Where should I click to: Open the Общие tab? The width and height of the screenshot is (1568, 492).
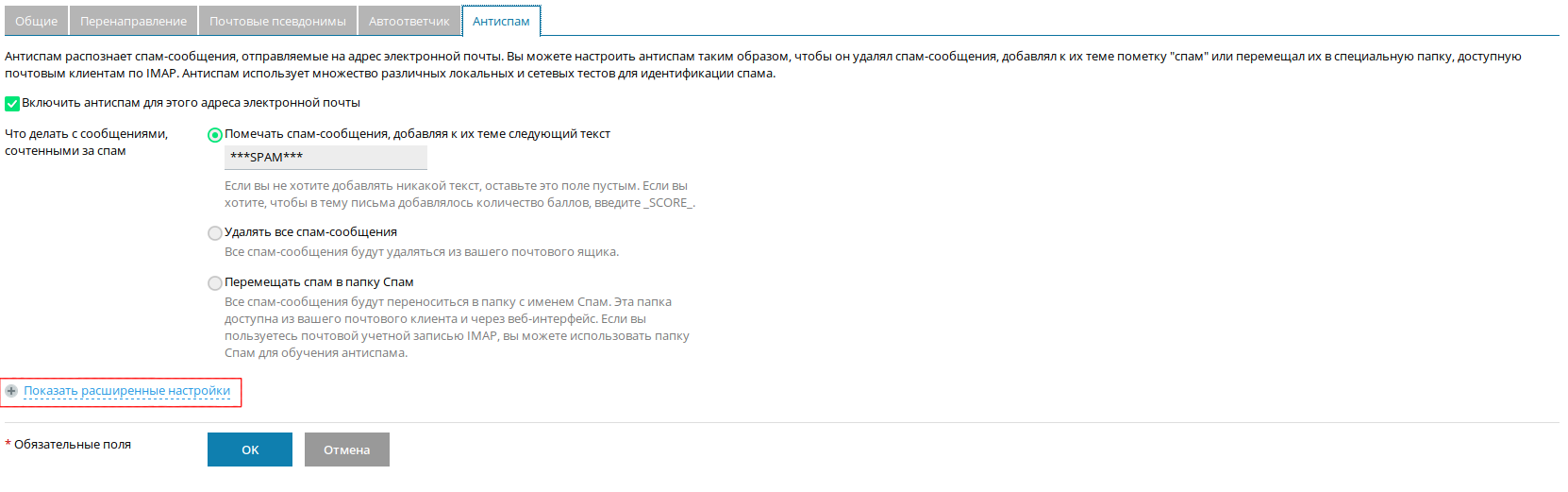[x=36, y=21]
